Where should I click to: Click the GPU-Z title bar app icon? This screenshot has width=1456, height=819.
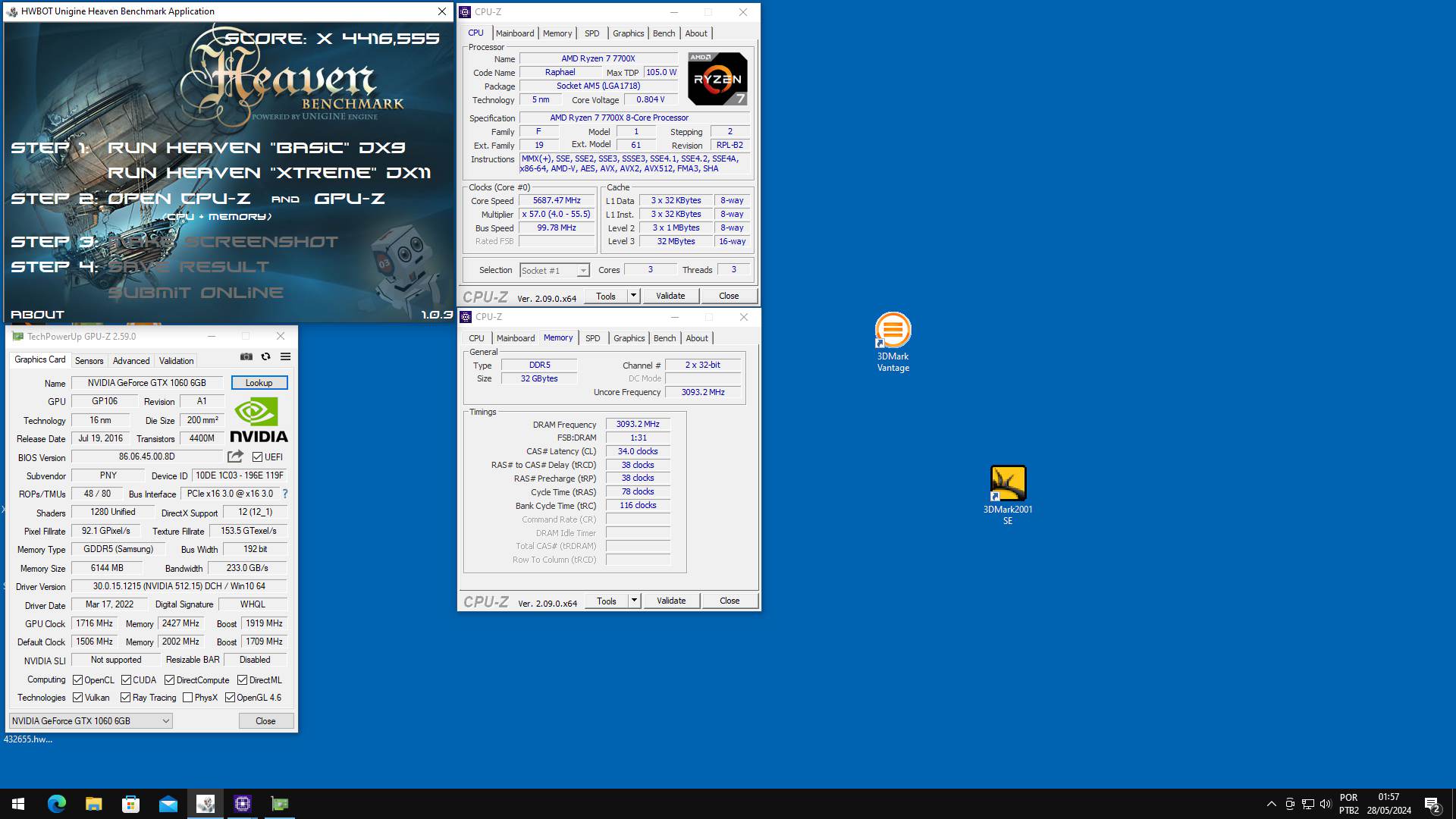17,336
